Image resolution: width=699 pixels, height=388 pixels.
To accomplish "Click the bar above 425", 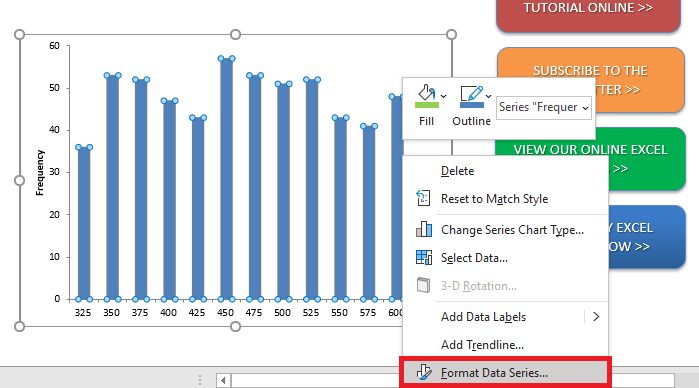I will click(x=198, y=208).
